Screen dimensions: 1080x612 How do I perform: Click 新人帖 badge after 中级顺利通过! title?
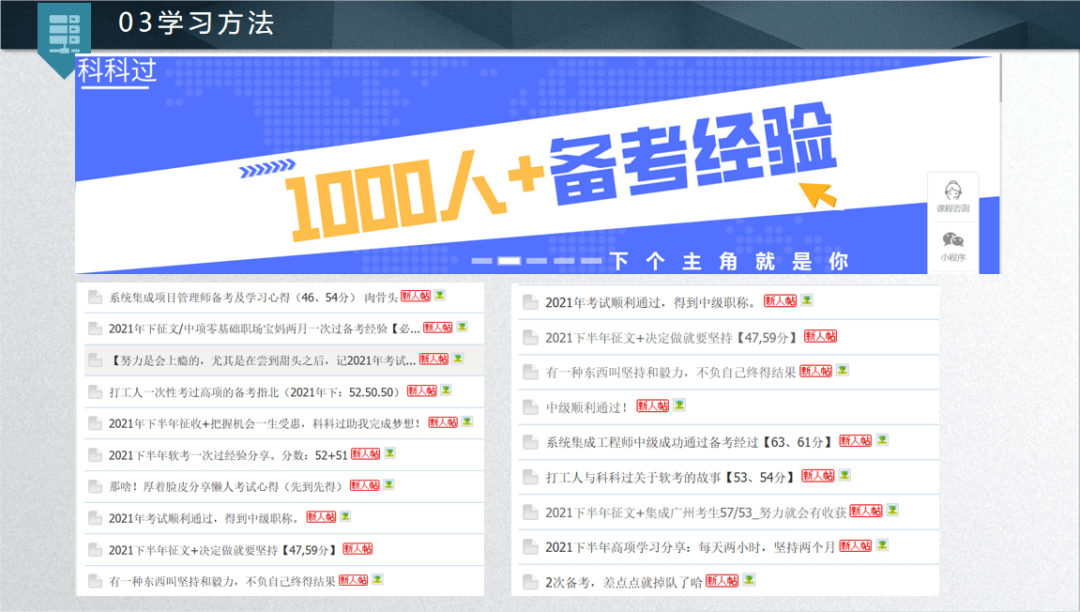652,405
